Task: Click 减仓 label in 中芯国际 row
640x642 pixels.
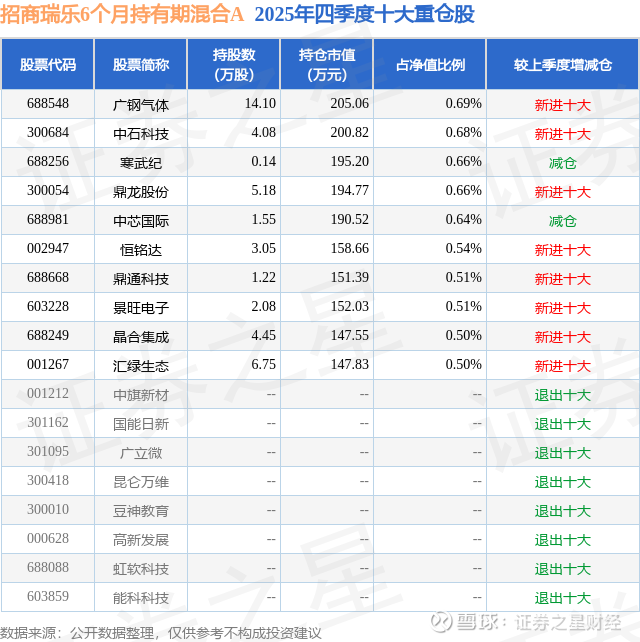Action: (x=563, y=221)
